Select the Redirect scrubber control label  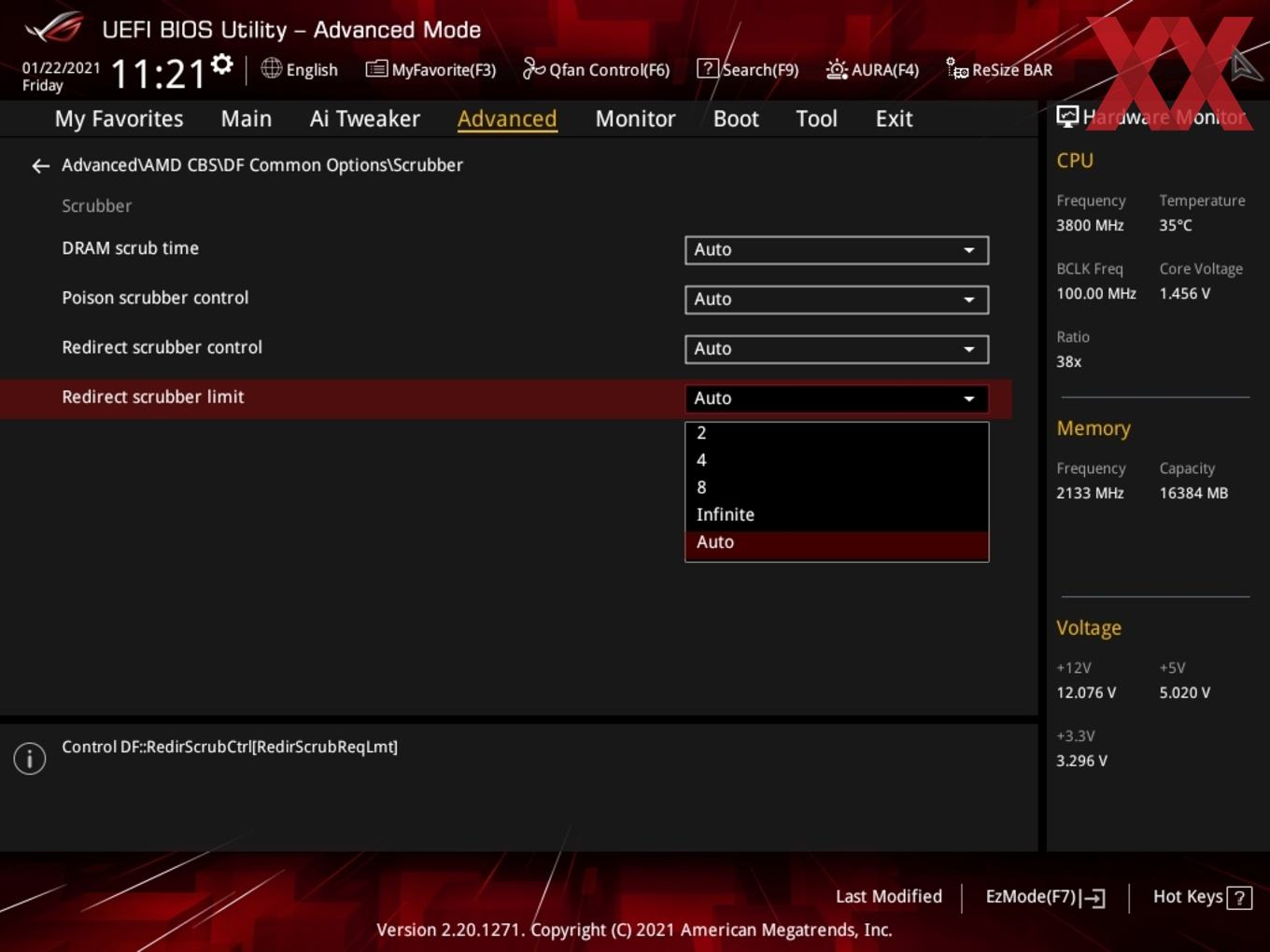[162, 347]
